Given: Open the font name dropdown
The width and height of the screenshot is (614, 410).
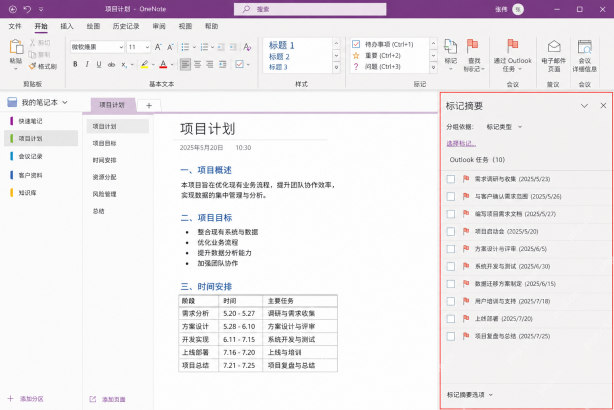Looking at the screenshot, I should click(x=121, y=47).
